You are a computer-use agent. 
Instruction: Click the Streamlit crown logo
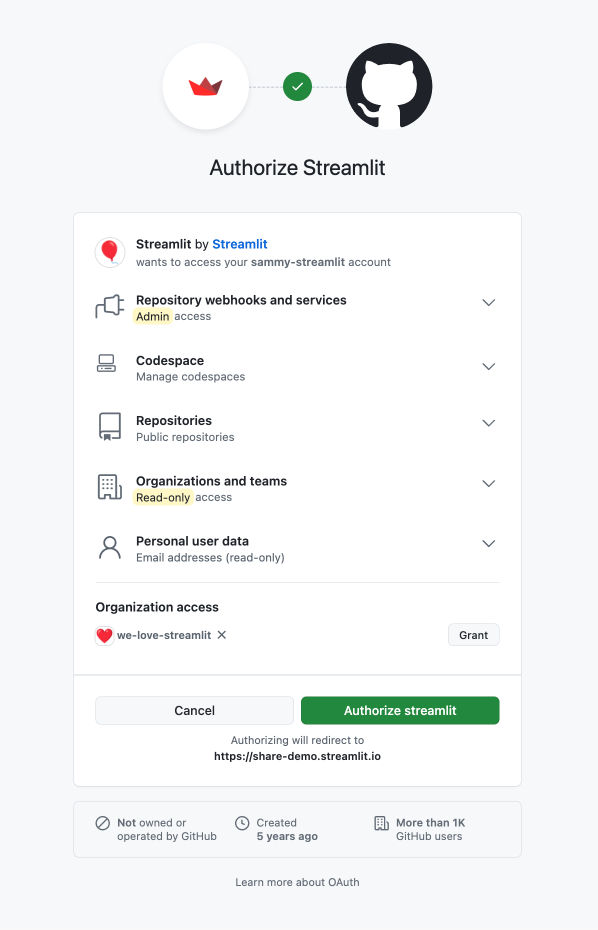pos(205,86)
